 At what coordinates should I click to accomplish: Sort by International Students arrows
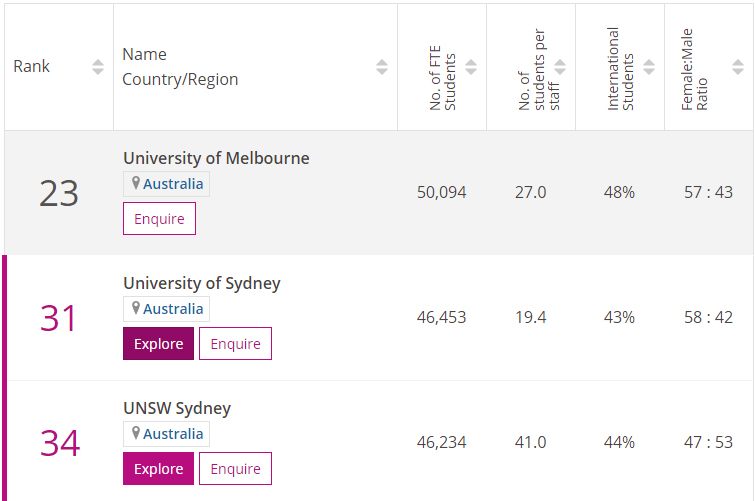649,67
